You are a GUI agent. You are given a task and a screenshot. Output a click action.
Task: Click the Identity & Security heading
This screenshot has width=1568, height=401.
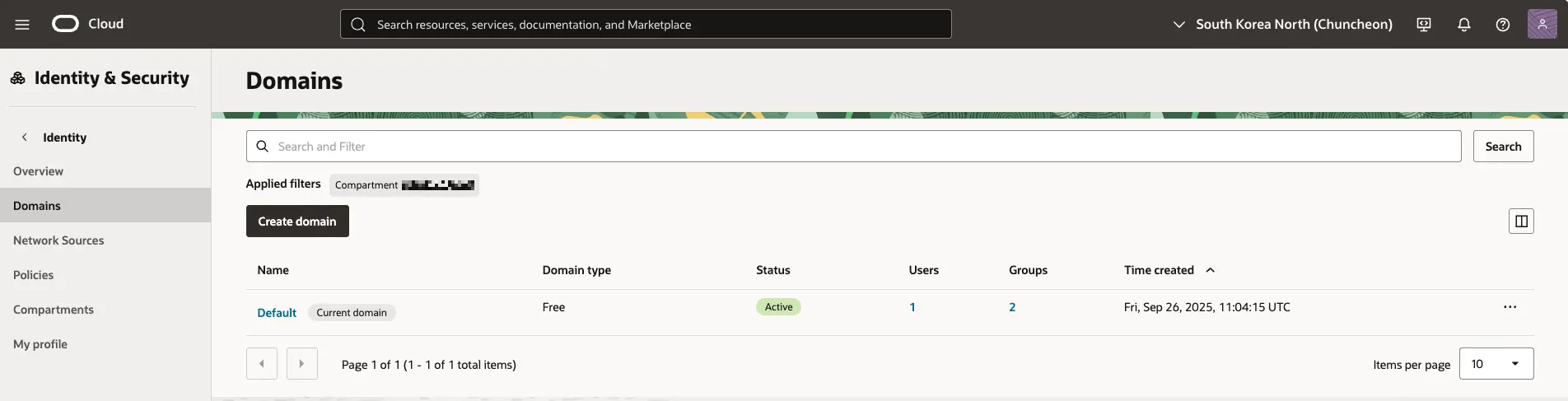click(112, 78)
